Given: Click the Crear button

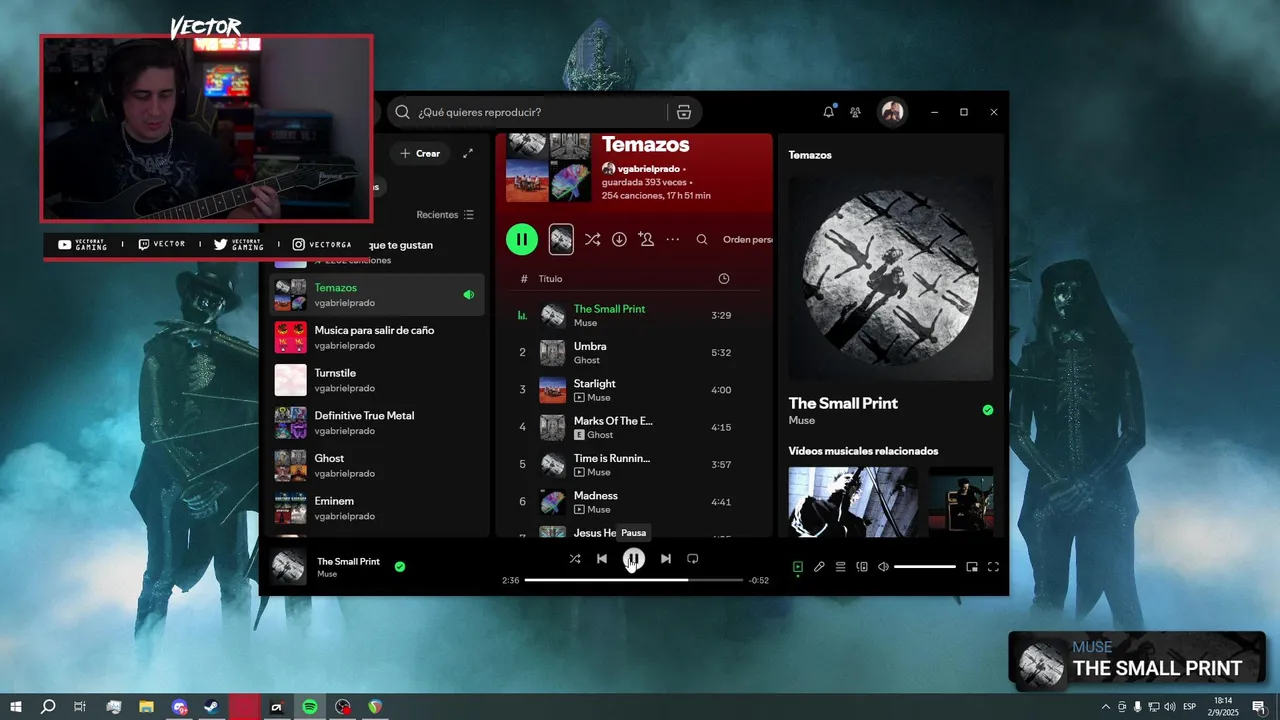Looking at the screenshot, I should [420, 153].
